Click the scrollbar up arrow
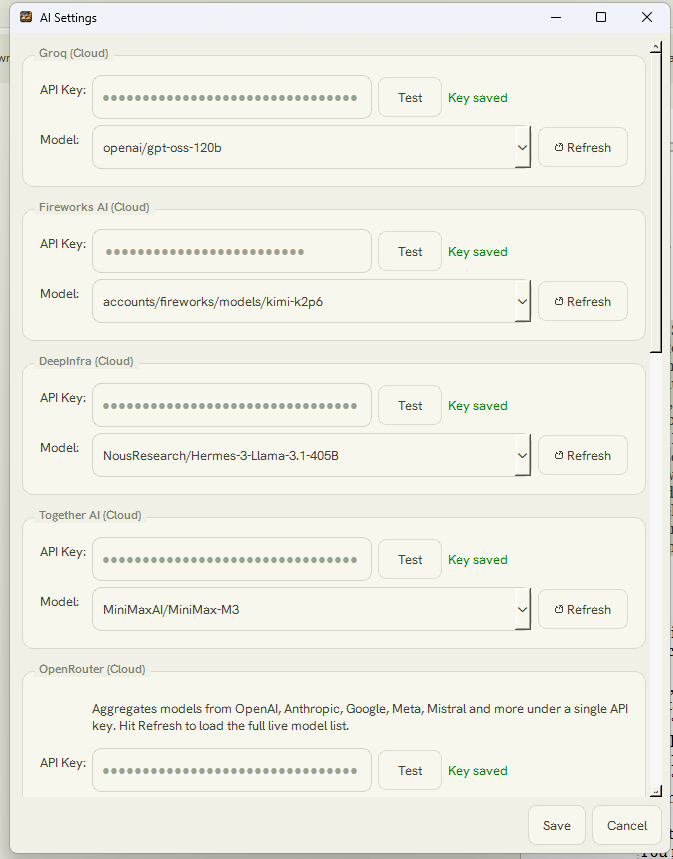Screen dimensions: 673x859 [656, 47]
